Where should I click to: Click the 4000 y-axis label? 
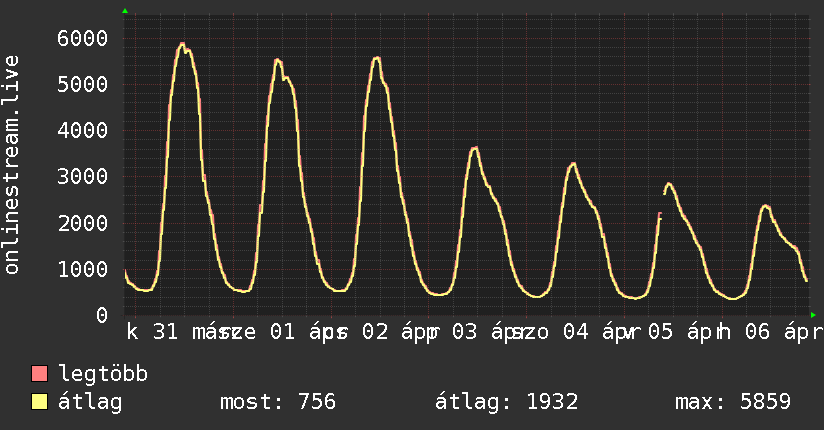[83, 130]
